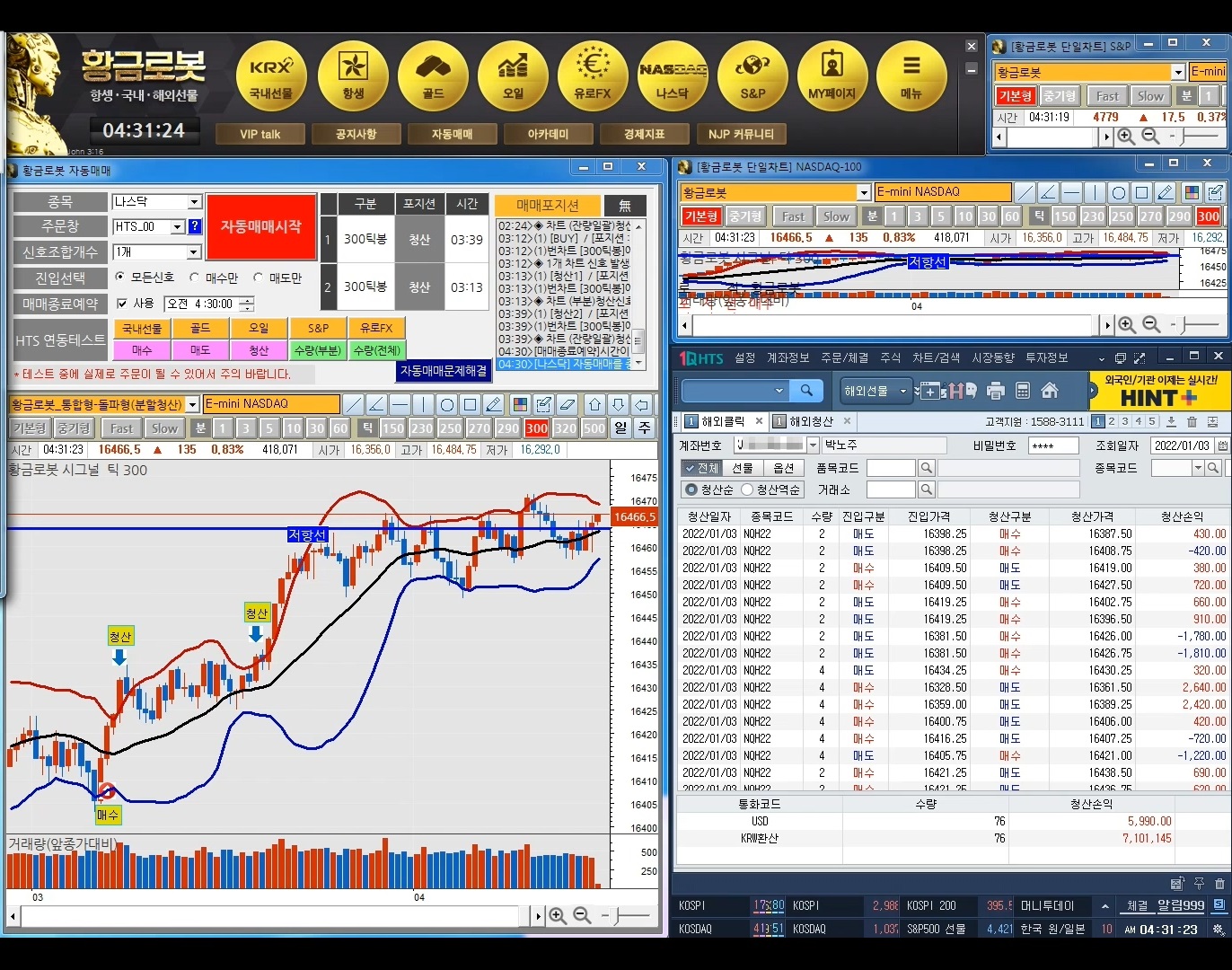The image size is (1232, 970).
Task: Select the 모든신호 radio button
Action: click(x=120, y=278)
